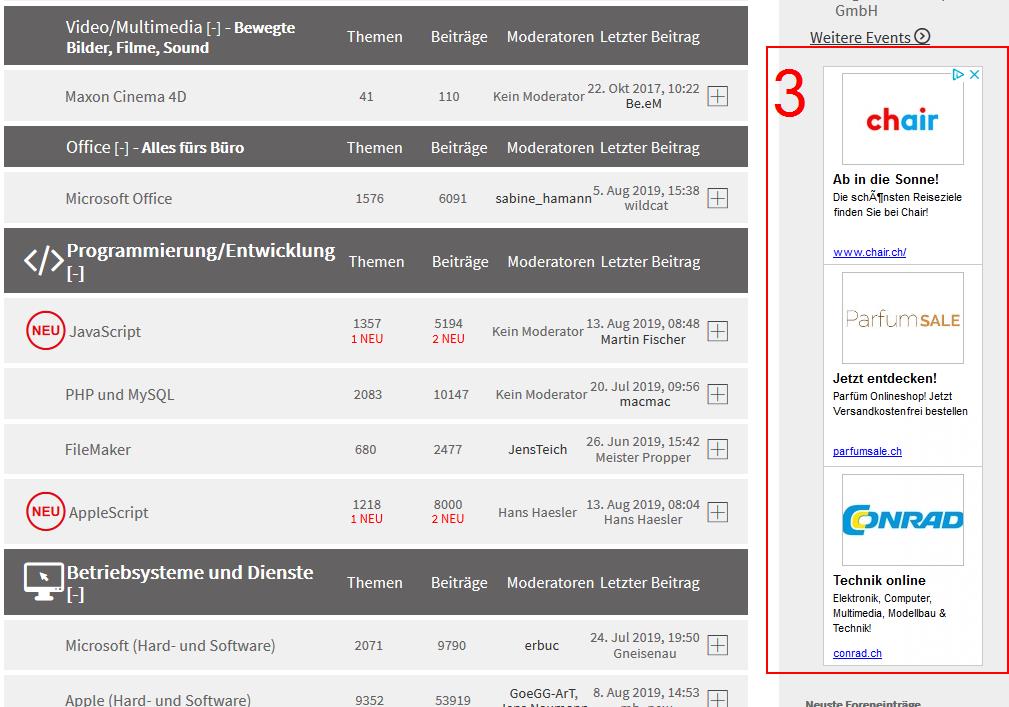Open the AppleScript forum
Image resolution: width=1009 pixels, height=707 pixels.
pyautogui.click(x=109, y=513)
